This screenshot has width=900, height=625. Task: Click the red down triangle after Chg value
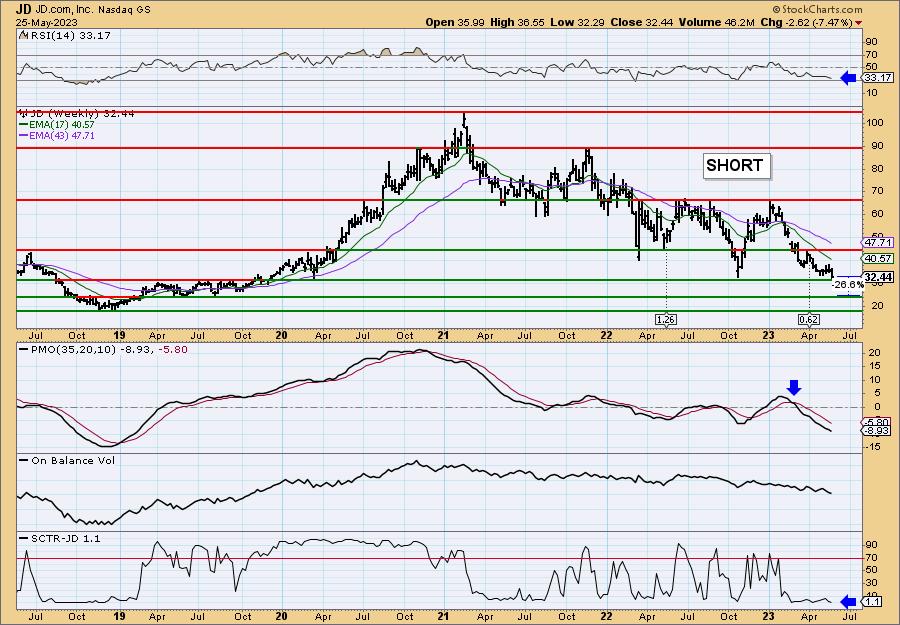[858, 22]
